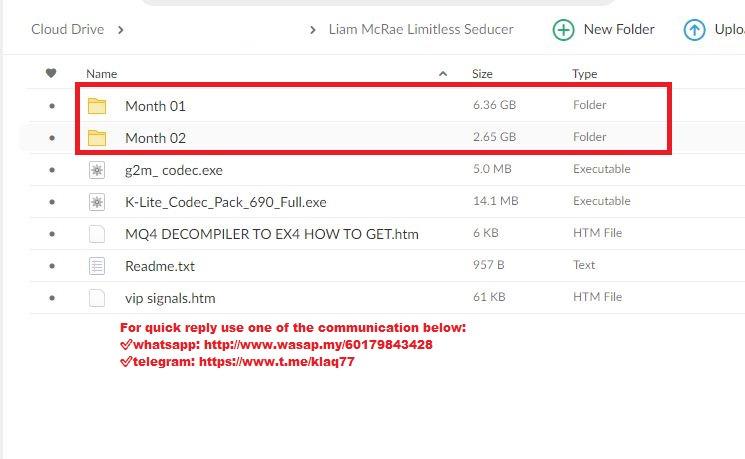Click the Readme.txt text file icon
Image resolution: width=745 pixels, height=459 pixels.
[x=97, y=266]
